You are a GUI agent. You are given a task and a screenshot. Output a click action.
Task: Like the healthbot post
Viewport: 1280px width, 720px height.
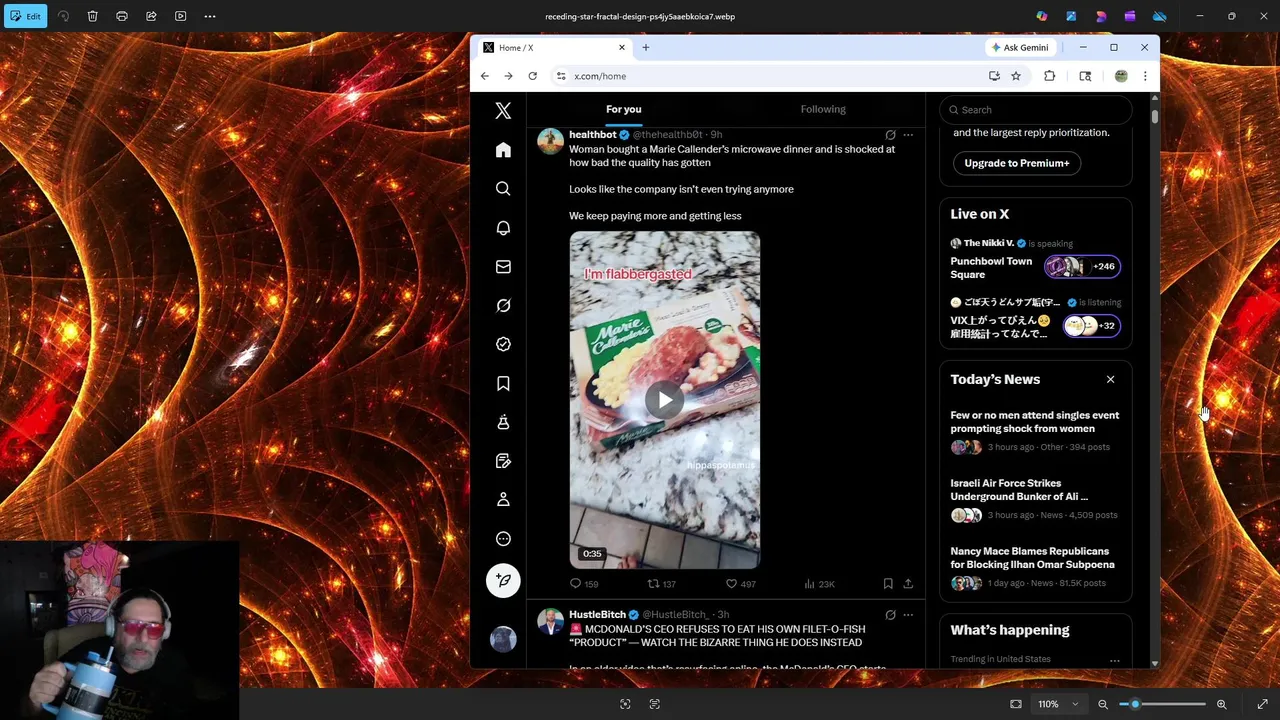pos(740,584)
